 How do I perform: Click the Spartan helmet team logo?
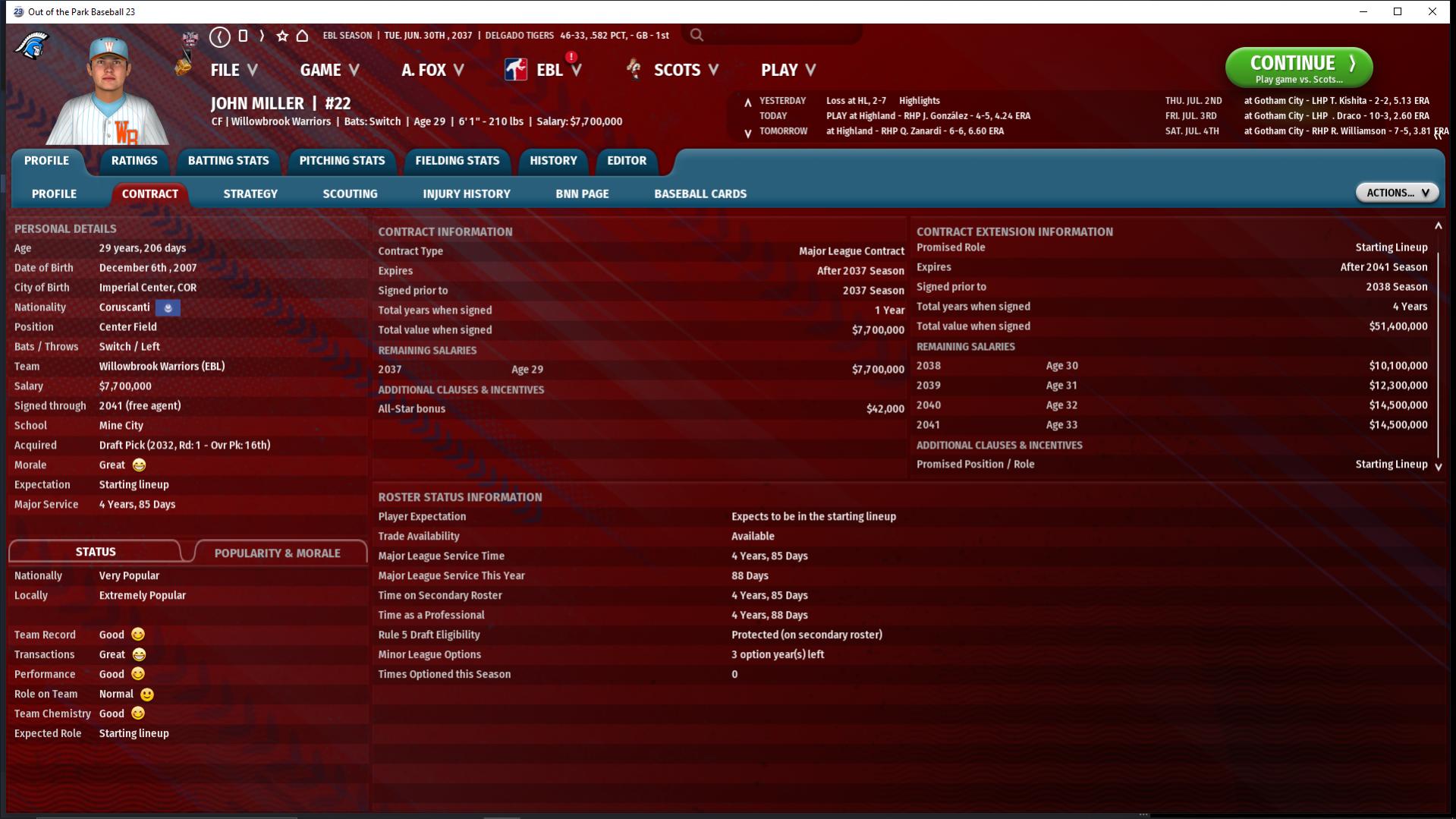tap(32, 46)
